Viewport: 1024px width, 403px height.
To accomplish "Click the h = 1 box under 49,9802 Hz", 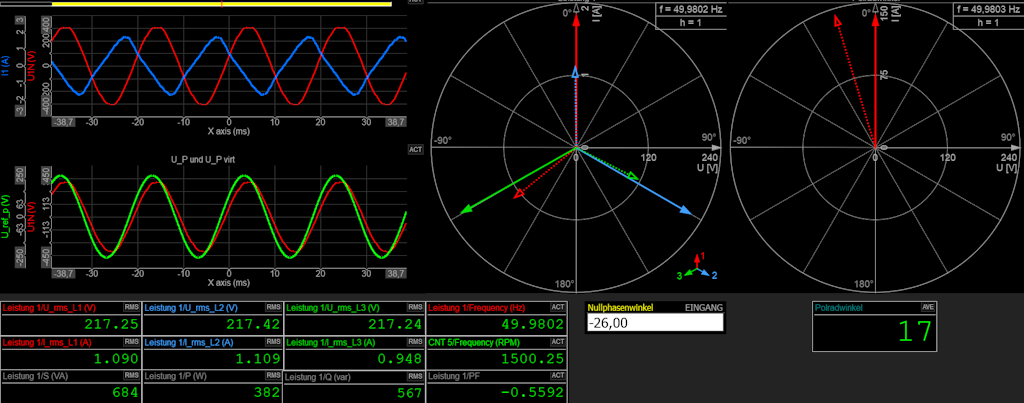I will point(691,23).
